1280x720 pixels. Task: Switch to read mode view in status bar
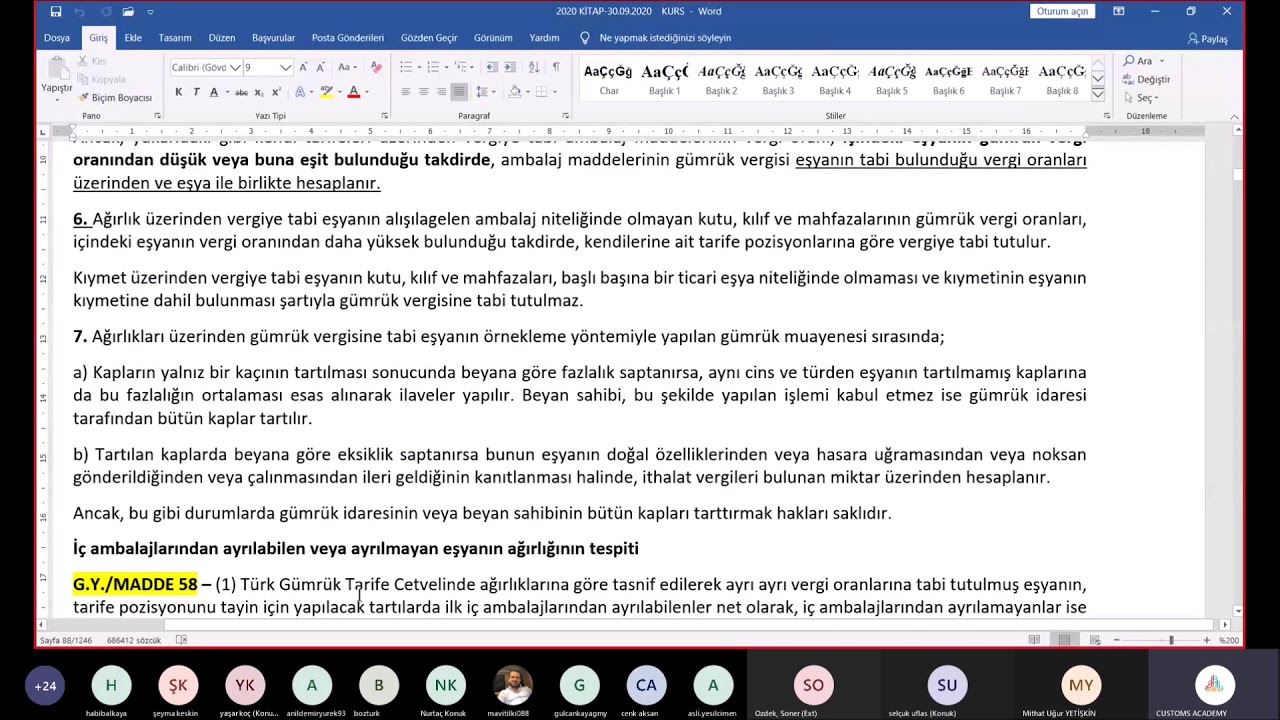click(1034, 640)
